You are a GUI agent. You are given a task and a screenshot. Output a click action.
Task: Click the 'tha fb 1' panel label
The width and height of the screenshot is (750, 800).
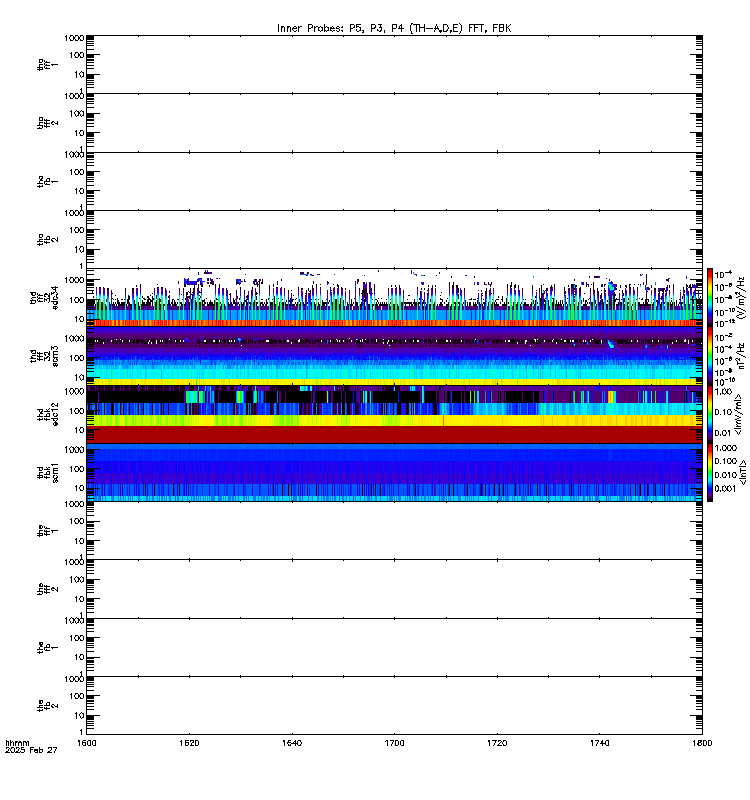pyautogui.click(x=47, y=181)
